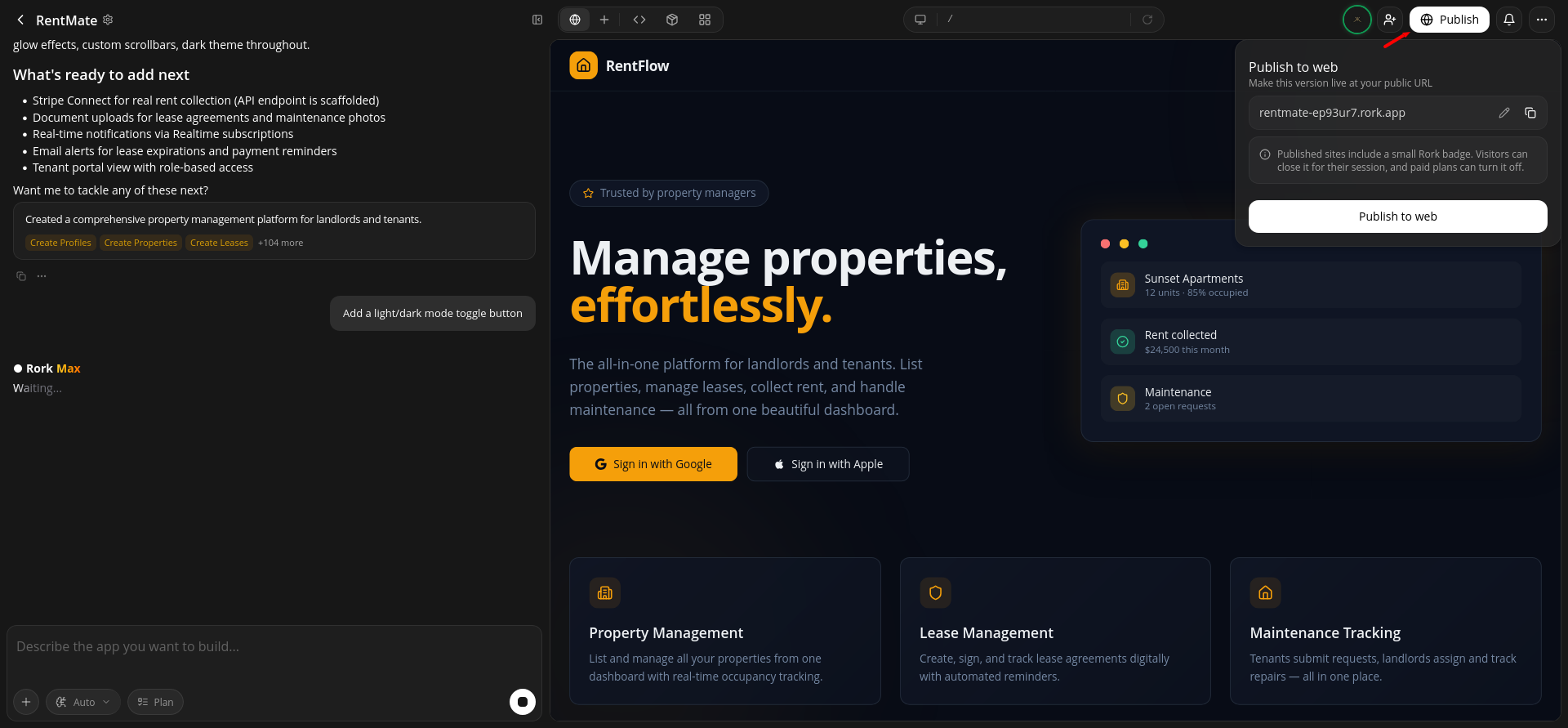Click the green circle status indicator
This screenshot has width=1568, height=728.
1357,20
